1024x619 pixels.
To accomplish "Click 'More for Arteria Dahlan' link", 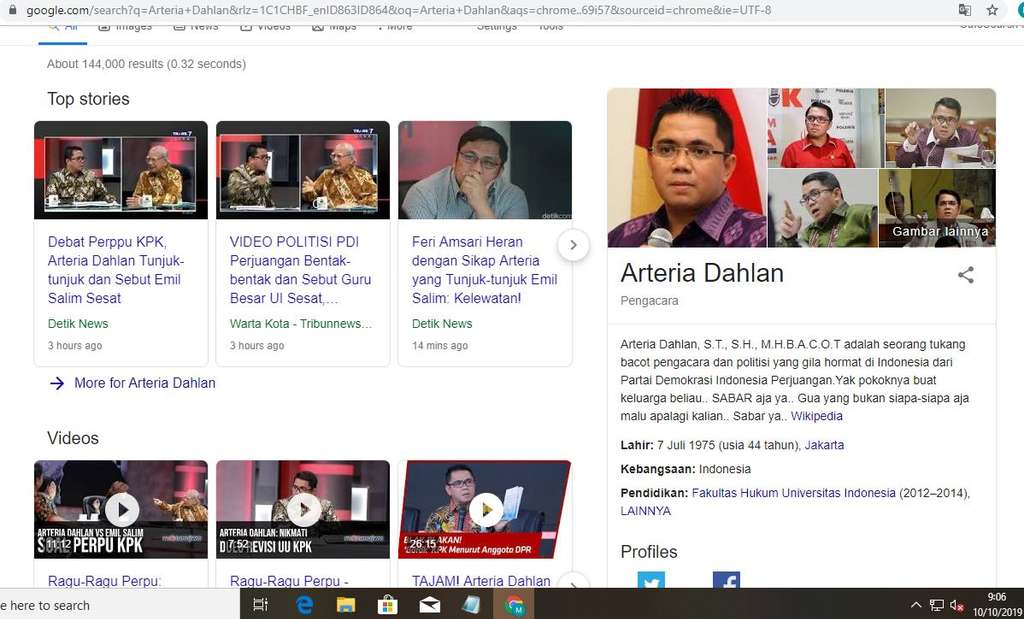I will [144, 383].
